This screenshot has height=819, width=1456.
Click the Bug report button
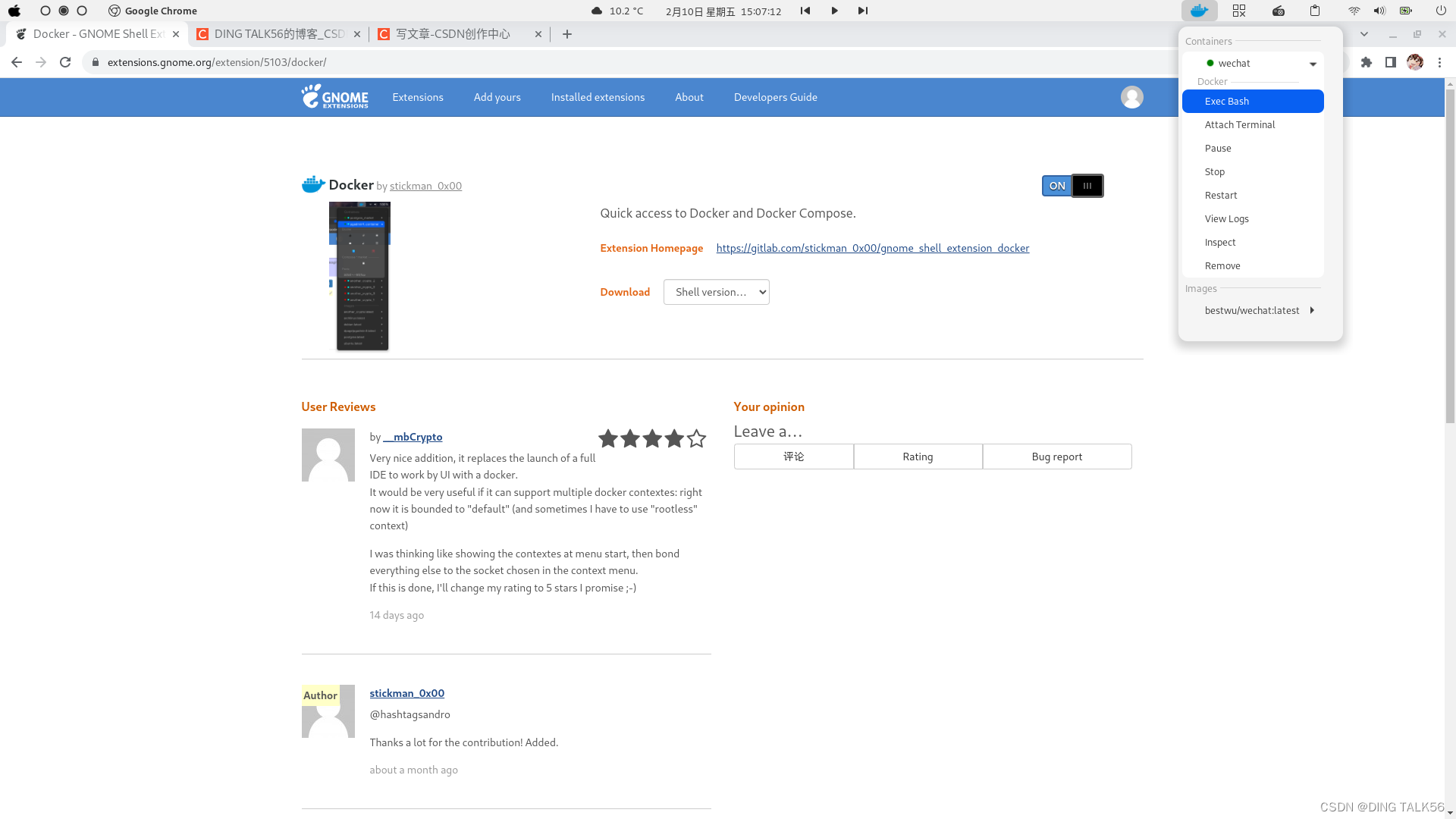pos(1056,456)
